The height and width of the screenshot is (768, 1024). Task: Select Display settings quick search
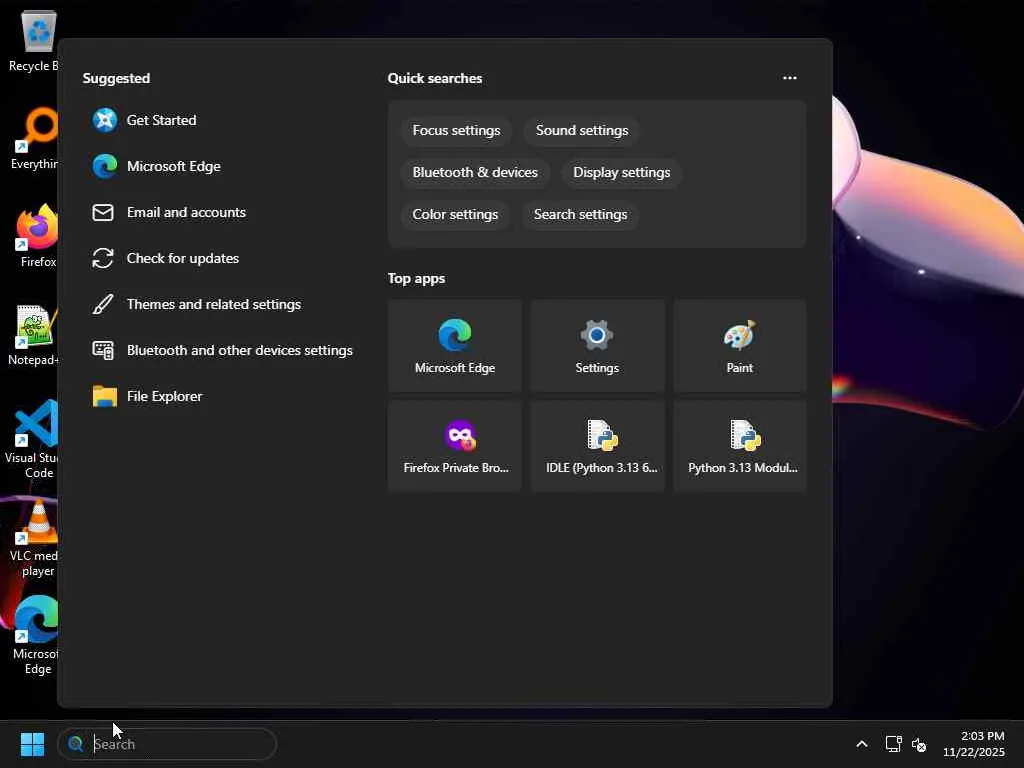click(x=622, y=172)
